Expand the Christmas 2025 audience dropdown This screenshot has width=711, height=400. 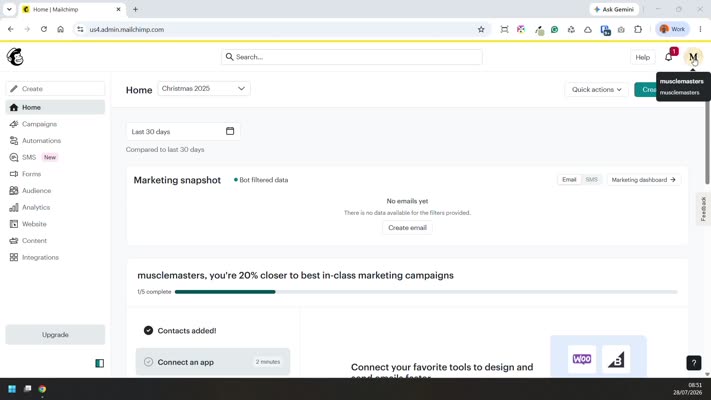204,88
